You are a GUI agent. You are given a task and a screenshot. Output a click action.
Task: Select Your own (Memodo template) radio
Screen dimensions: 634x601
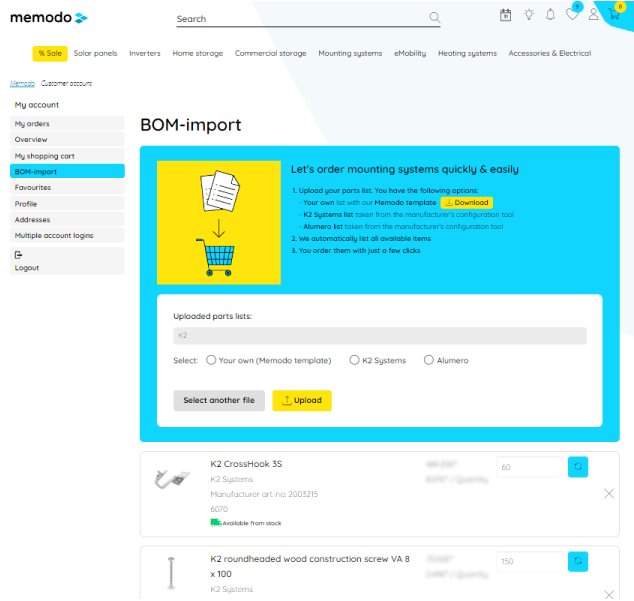pyautogui.click(x=211, y=360)
